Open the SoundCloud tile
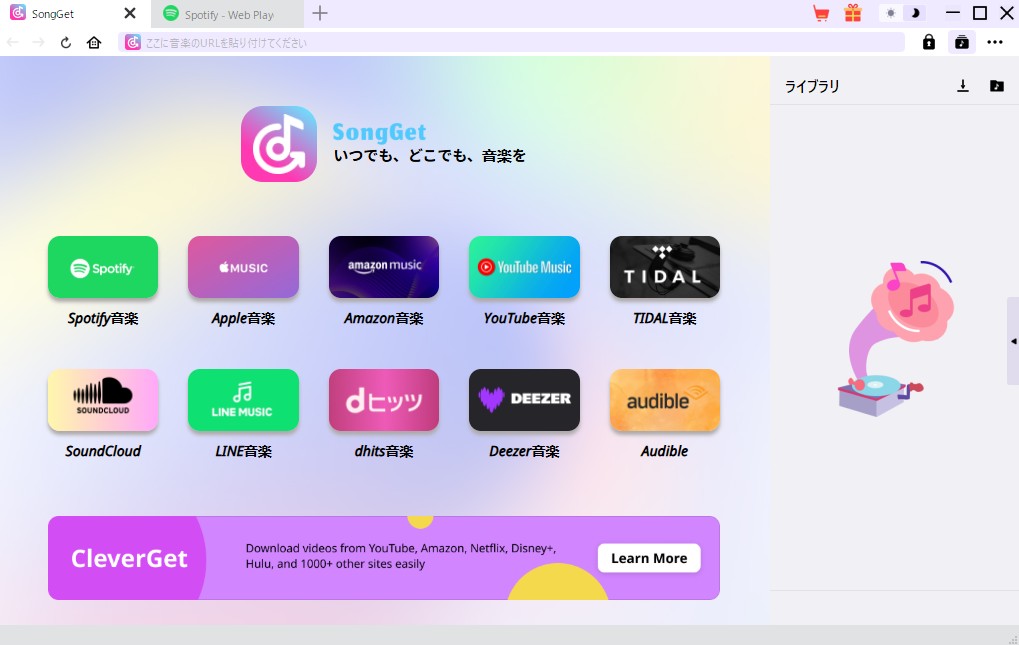Viewport: 1019px width, 645px height. [102, 400]
